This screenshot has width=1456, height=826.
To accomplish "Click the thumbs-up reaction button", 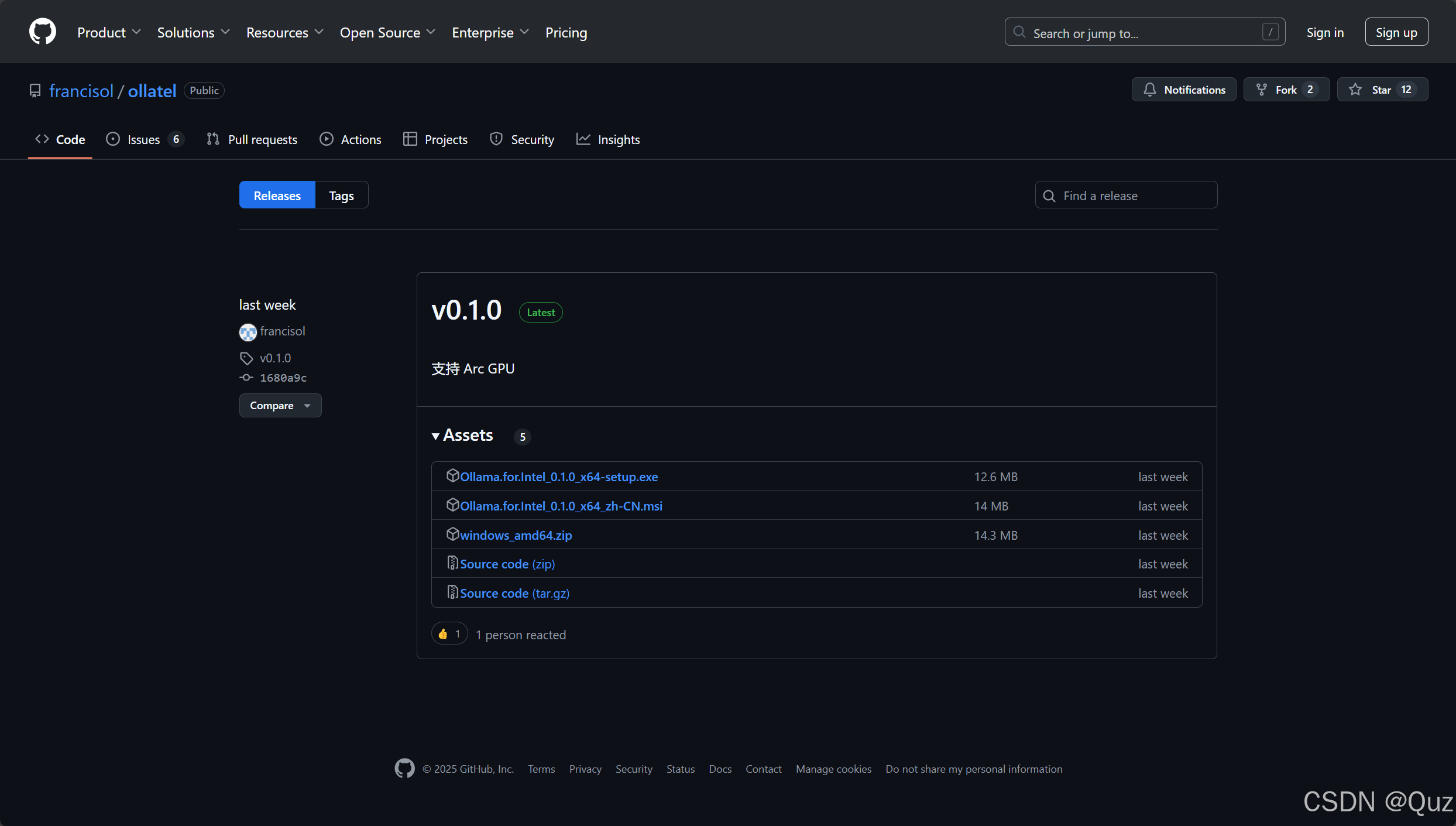I will tap(449, 634).
